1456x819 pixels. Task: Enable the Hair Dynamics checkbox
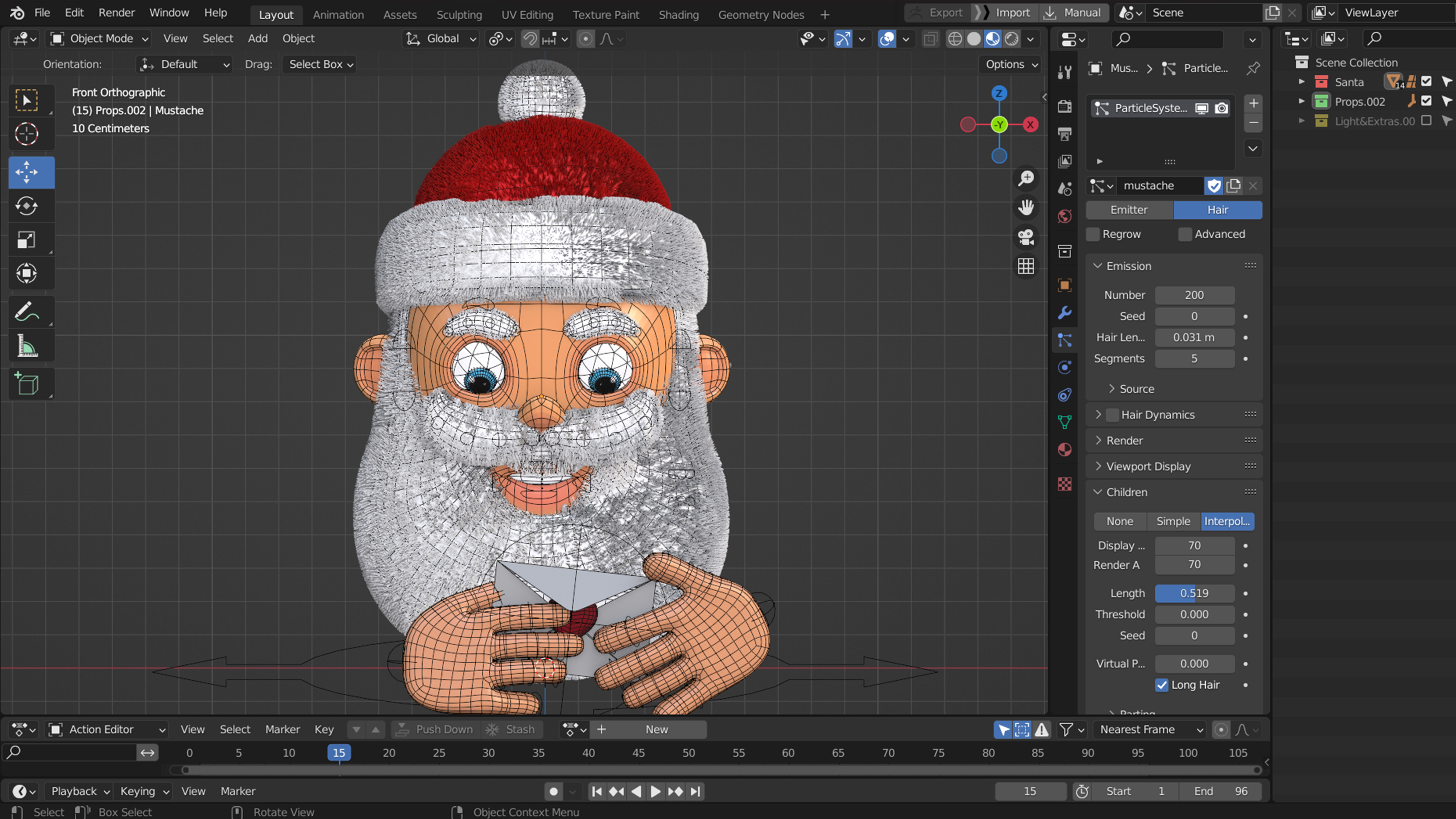1112,415
